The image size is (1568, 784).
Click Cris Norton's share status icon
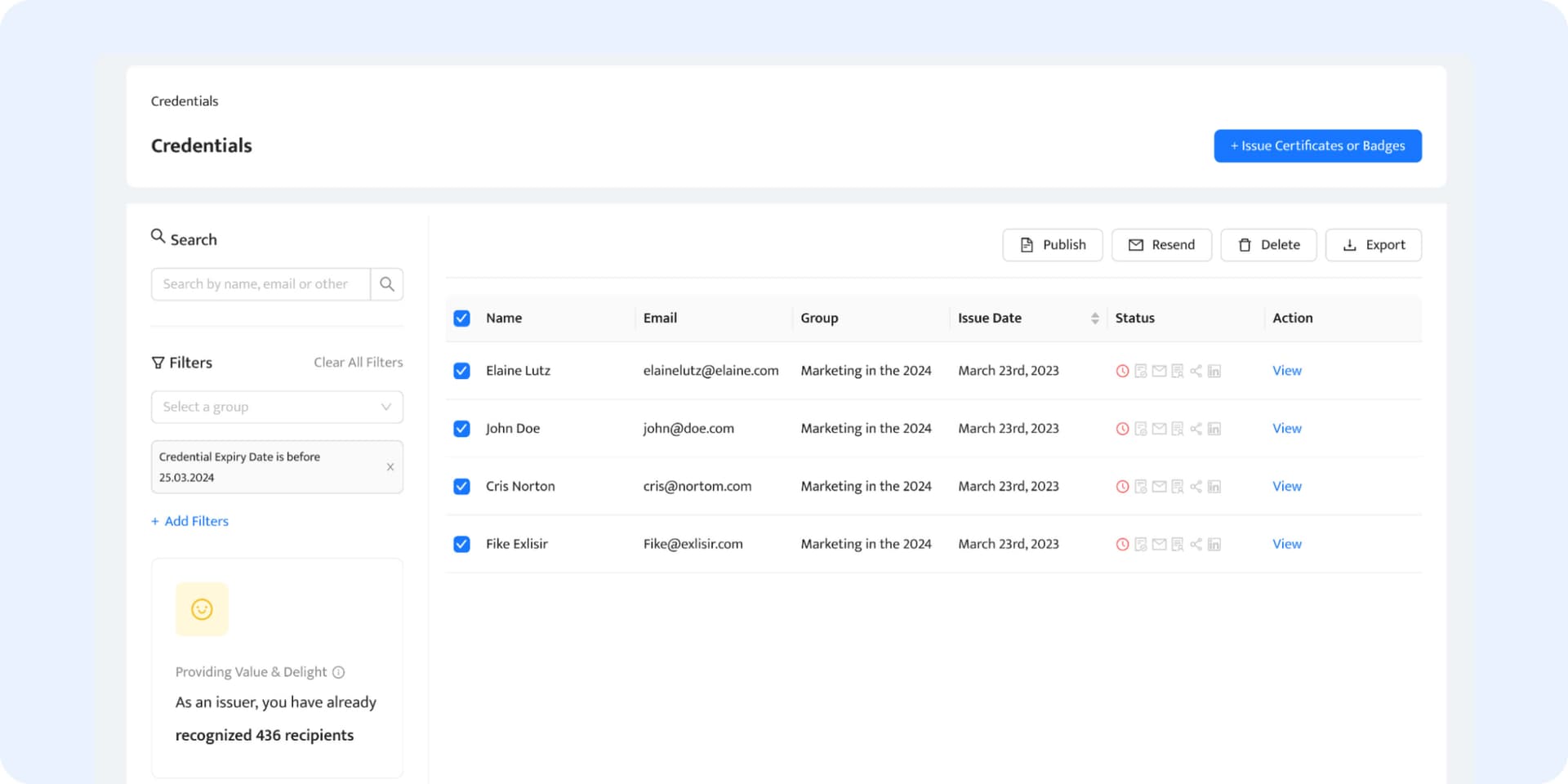point(1196,487)
